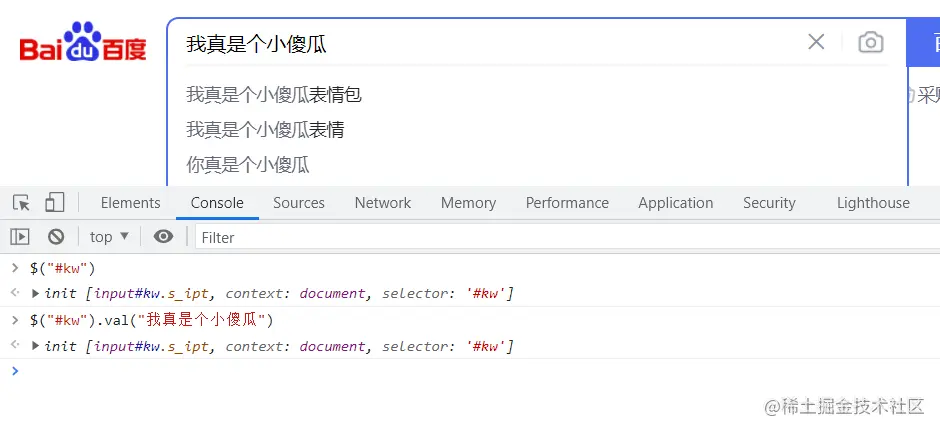
Task: Switch to the Elements tab
Action: pyautogui.click(x=130, y=203)
